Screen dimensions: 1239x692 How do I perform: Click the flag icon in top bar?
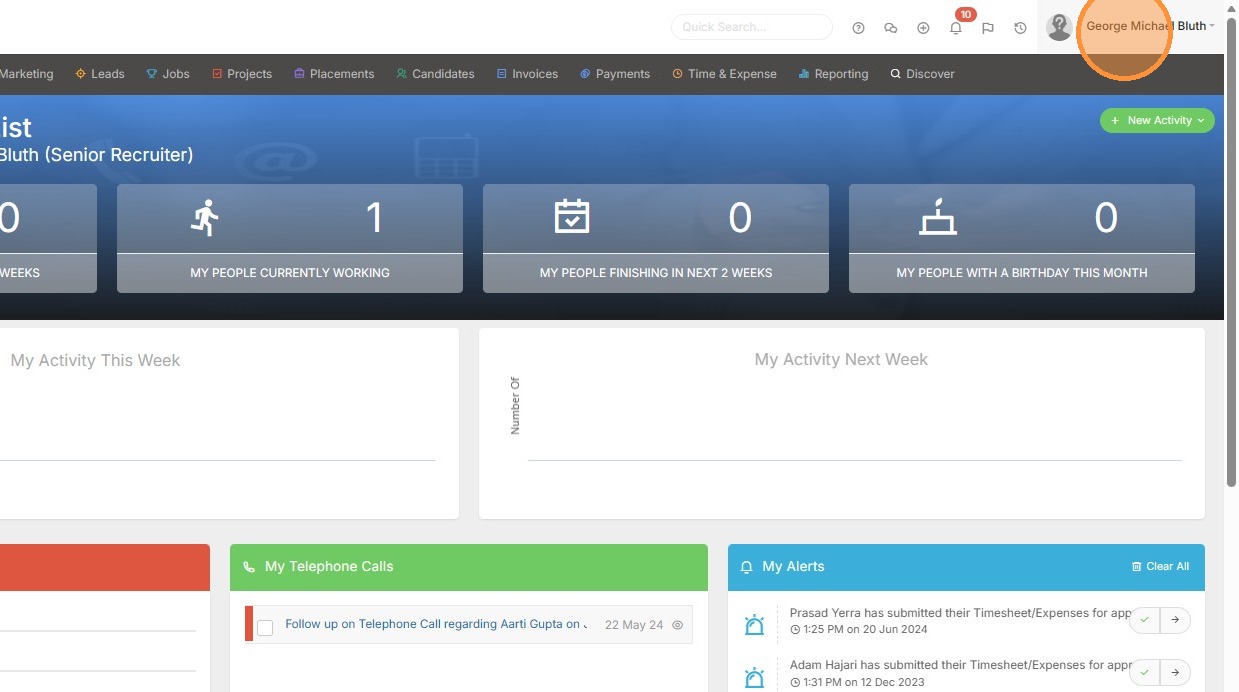tap(988, 28)
